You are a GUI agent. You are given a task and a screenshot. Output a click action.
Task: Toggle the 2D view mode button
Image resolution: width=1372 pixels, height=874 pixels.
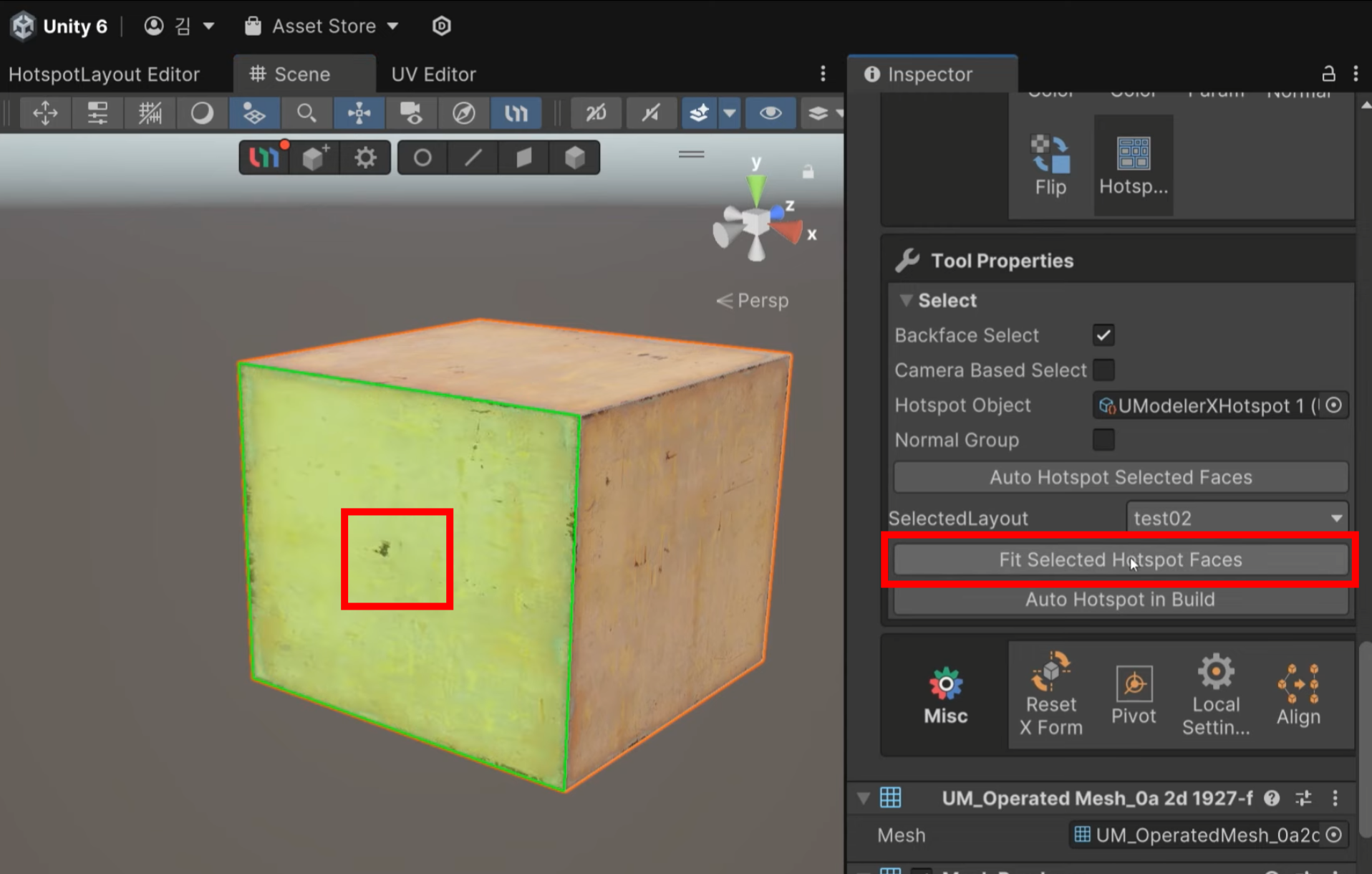596,113
